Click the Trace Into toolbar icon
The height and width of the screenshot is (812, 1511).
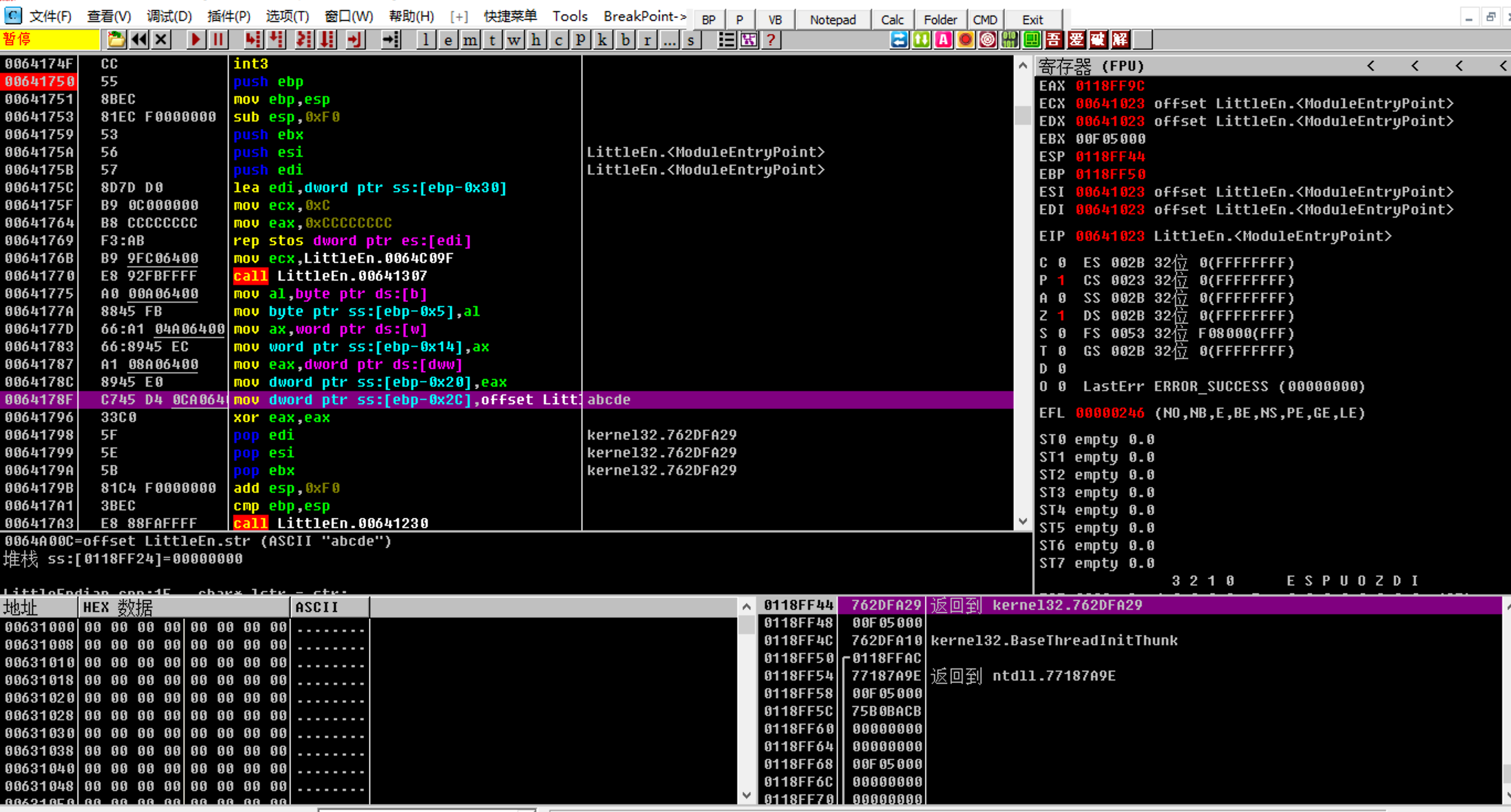(304, 40)
